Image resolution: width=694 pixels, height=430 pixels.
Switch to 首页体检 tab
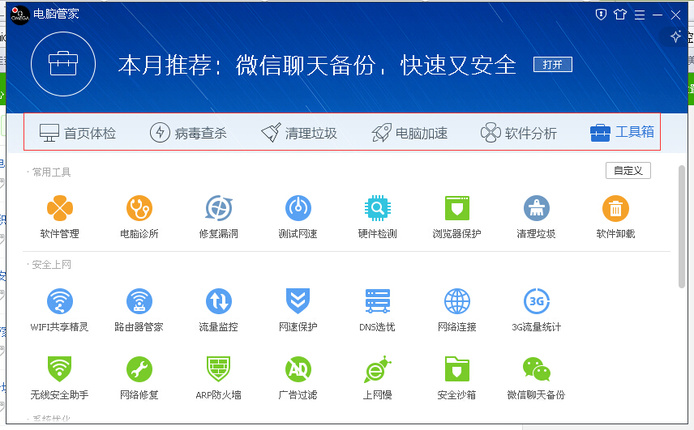click(x=77, y=133)
